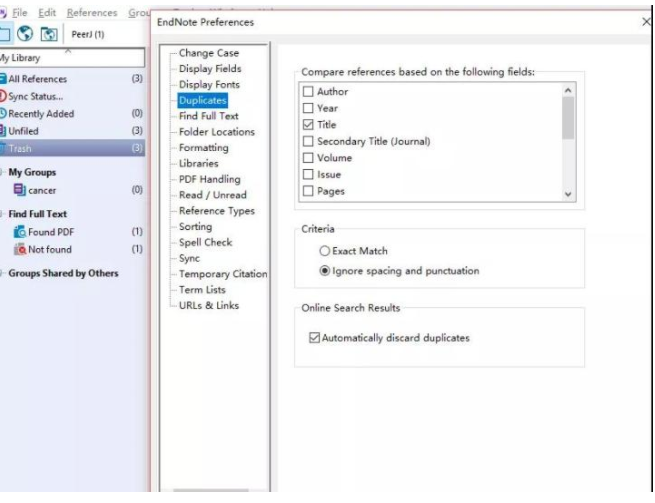Click the fields list scroll up arrow
Viewport: 655px width, 503px height.
coord(568,90)
